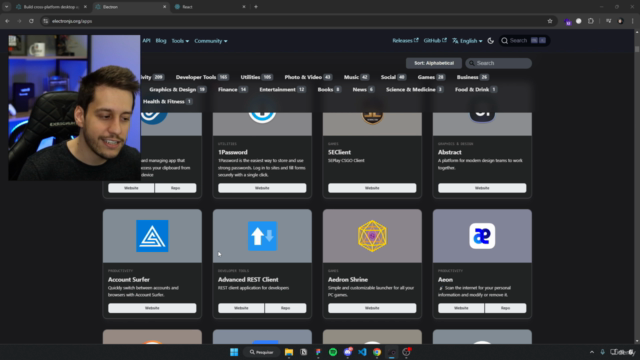Open the Abstract Website button
The width and height of the screenshot is (640, 360).
pyautogui.click(x=482, y=188)
